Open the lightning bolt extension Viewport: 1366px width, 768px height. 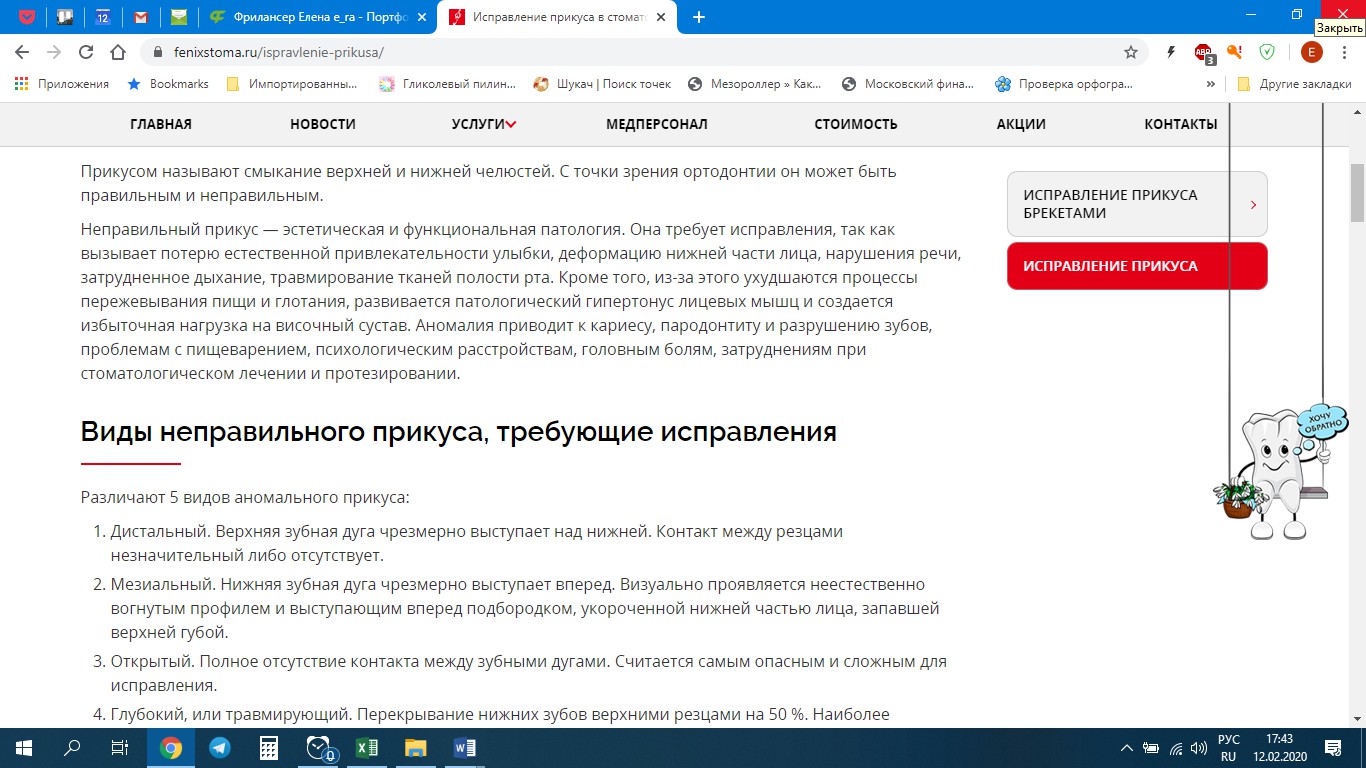[x=1171, y=52]
